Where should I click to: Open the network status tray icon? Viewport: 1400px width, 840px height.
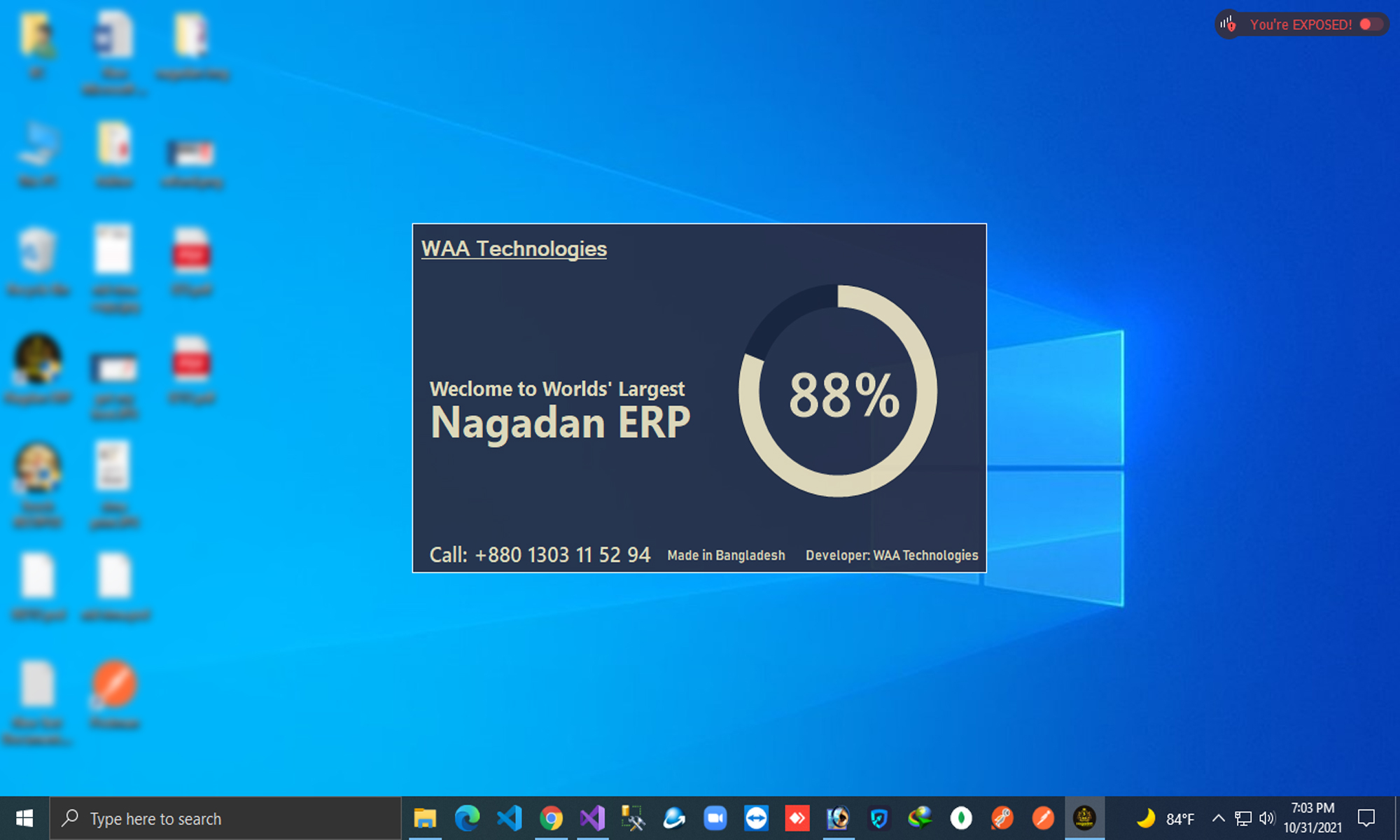[x=1243, y=818]
